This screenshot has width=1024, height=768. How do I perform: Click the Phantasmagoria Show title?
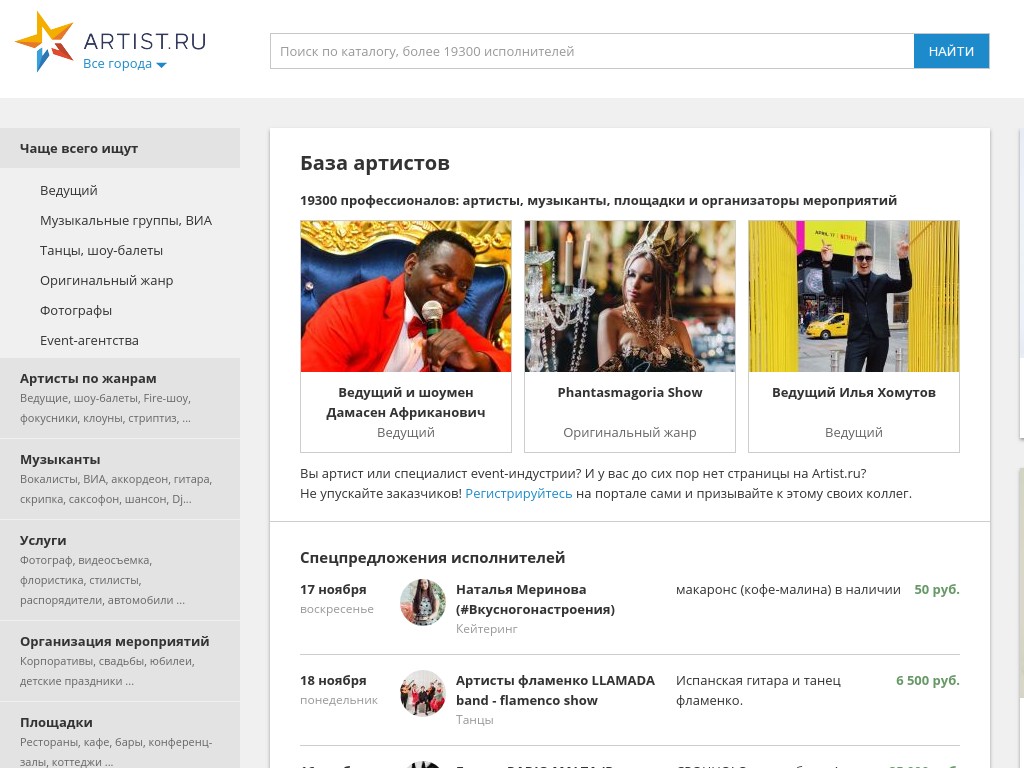(x=630, y=392)
